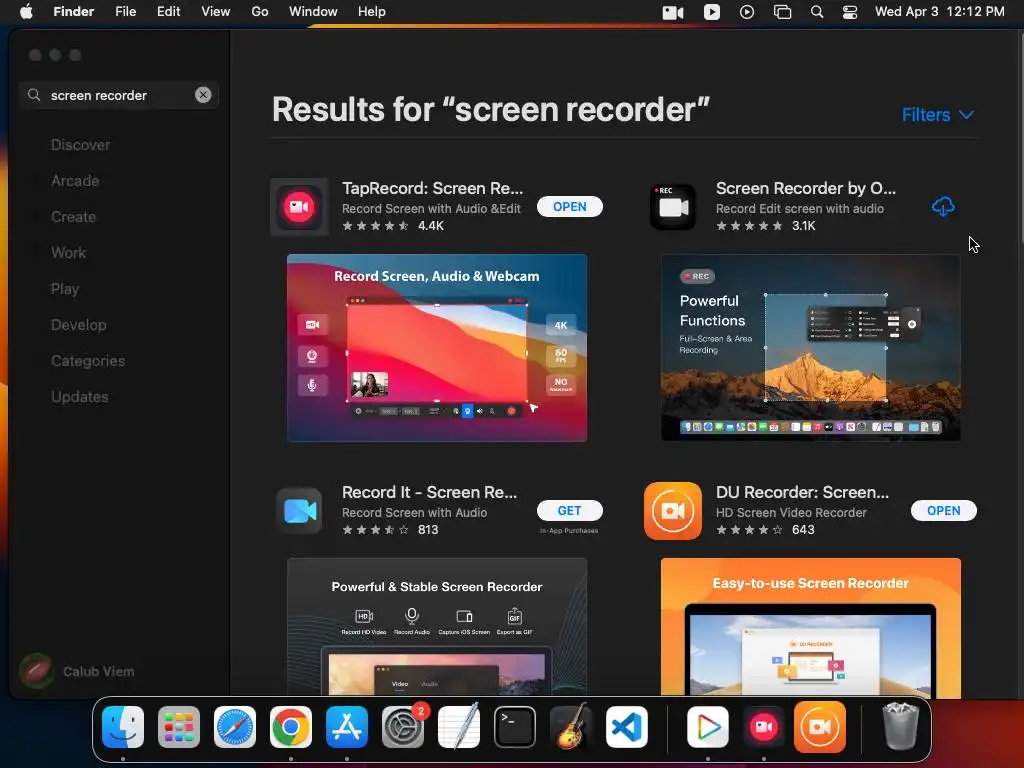Click the white play-square menu bar icon
Screen dimensions: 1024x768
tap(712, 12)
